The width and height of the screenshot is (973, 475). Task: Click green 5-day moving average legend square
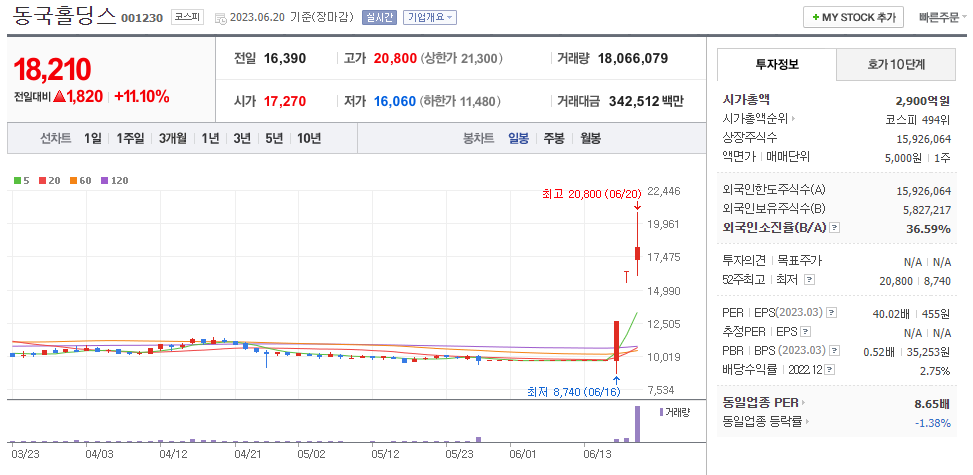[16, 181]
